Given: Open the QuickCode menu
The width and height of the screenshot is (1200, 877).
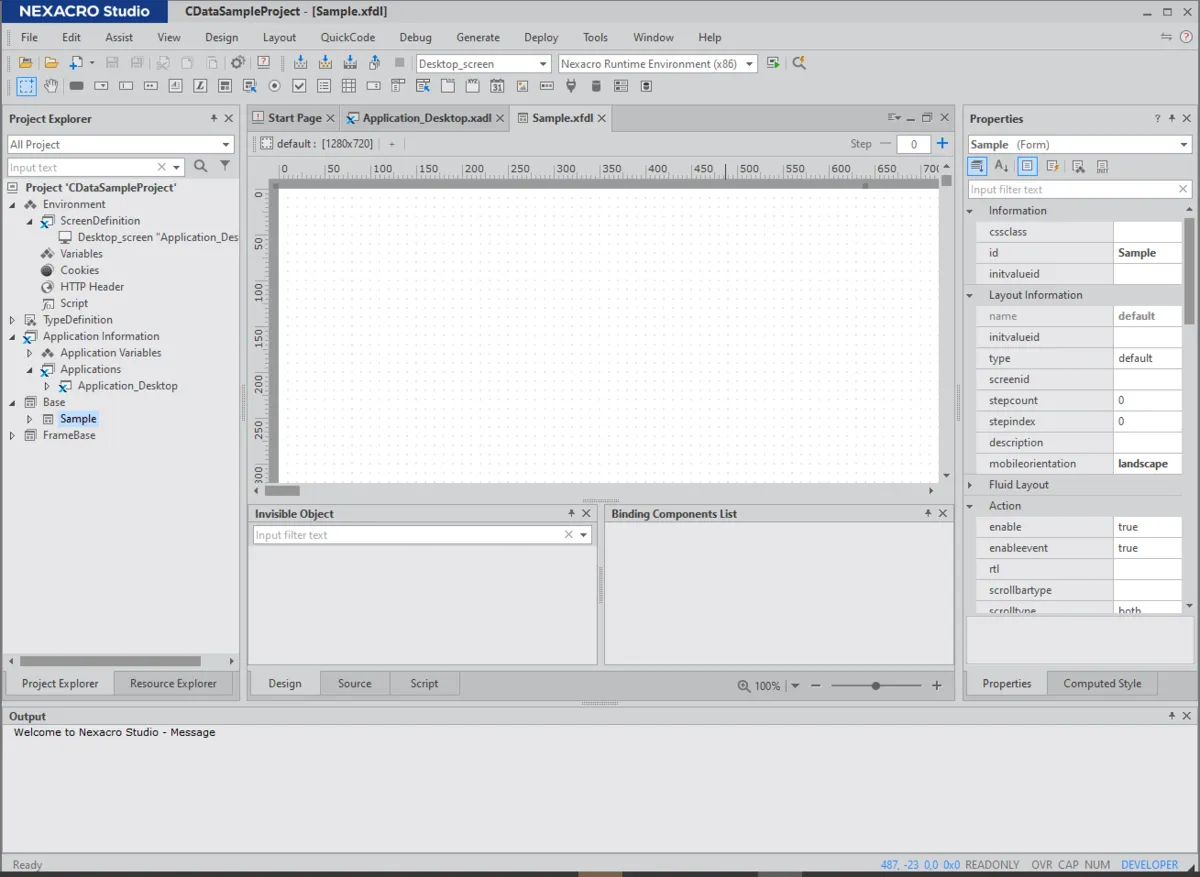Looking at the screenshot, I should click(x=347, y=37).
